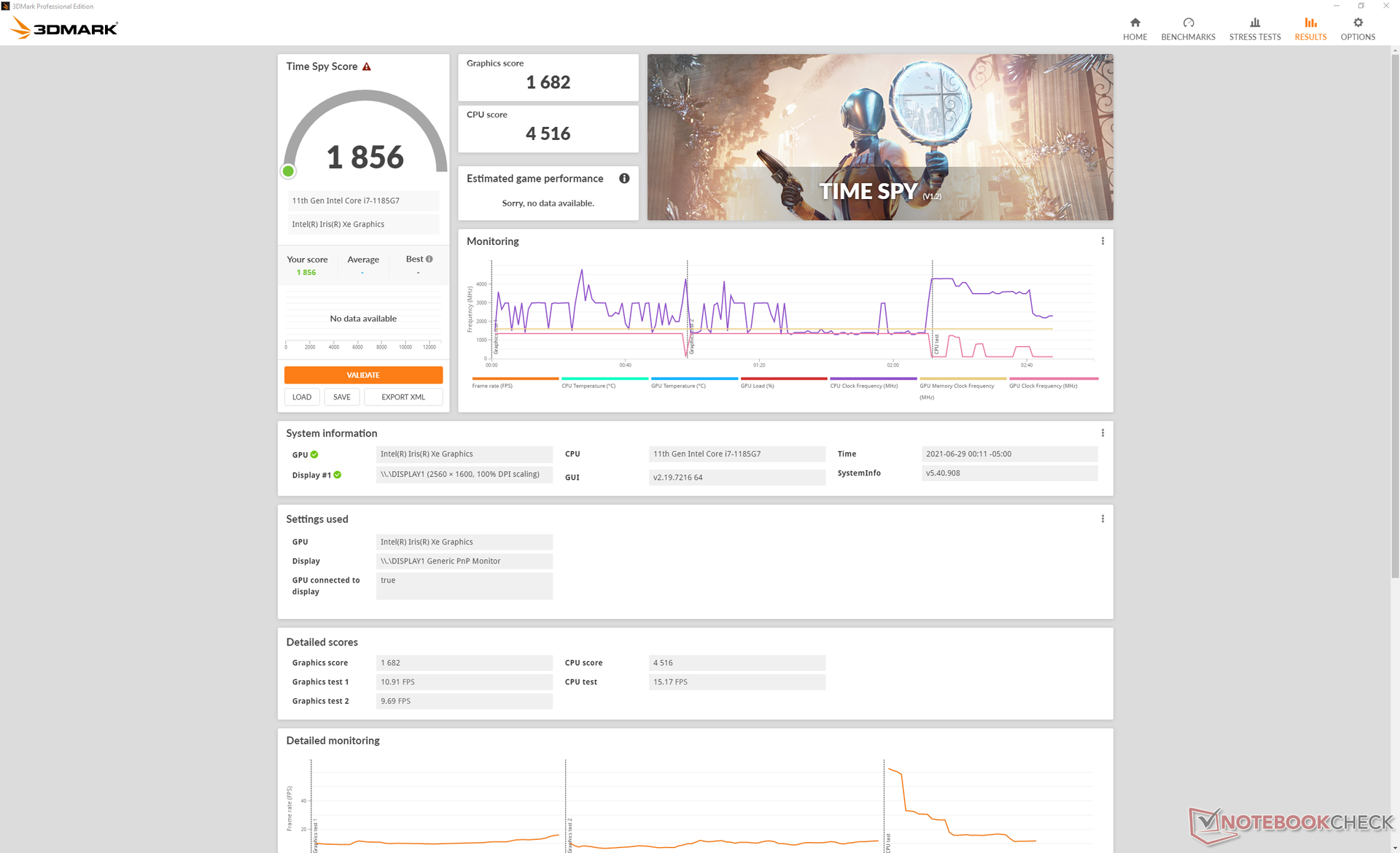
Task: Click the Graphics score value 1 682
Action: tap(548, 82)
